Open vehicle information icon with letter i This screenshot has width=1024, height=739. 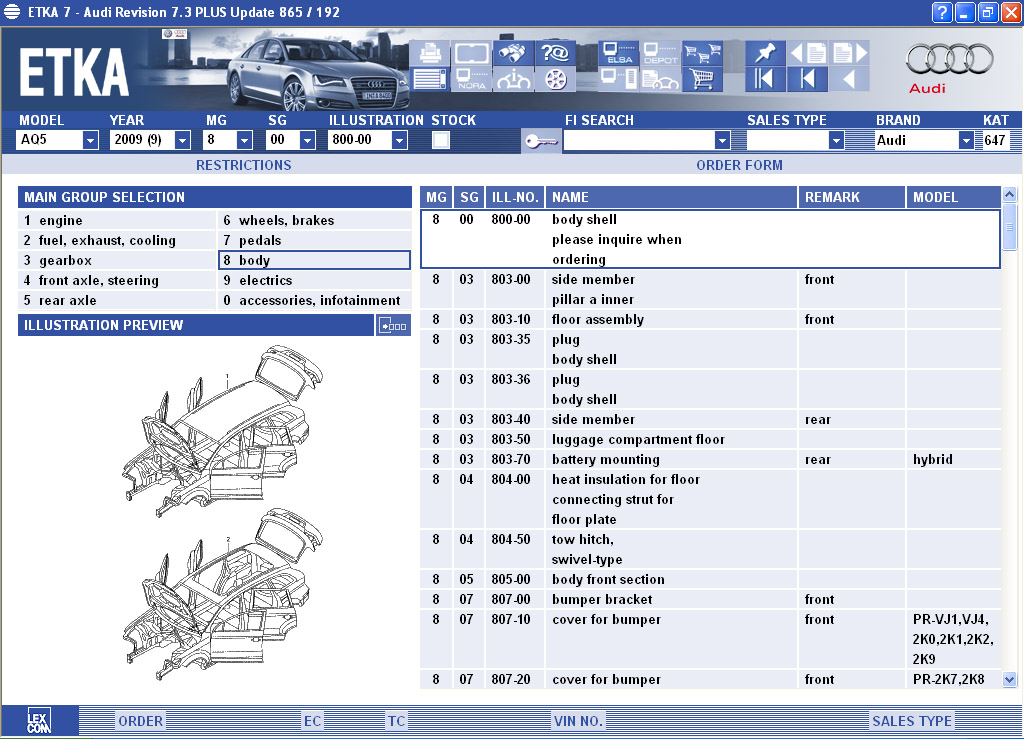tap(513, 80)
